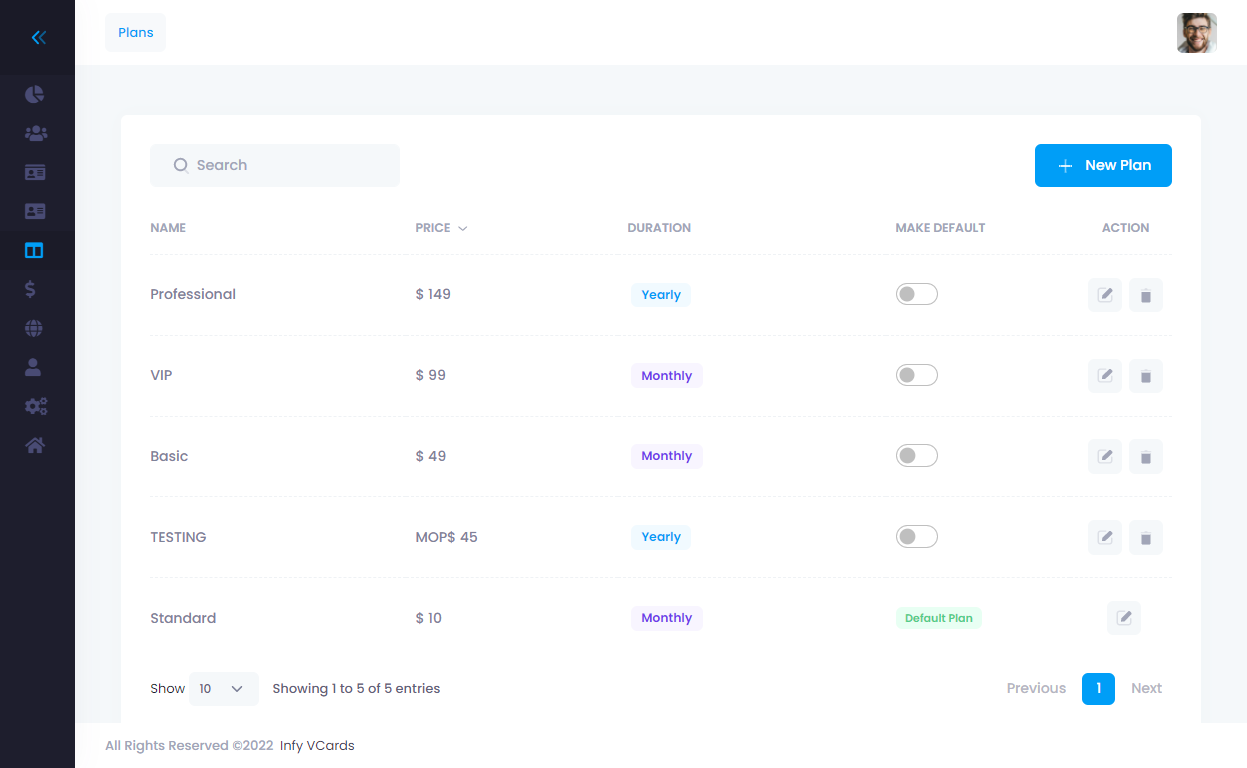
Task: Open the Show entries per page dropdown
Action: click(223, 689)
